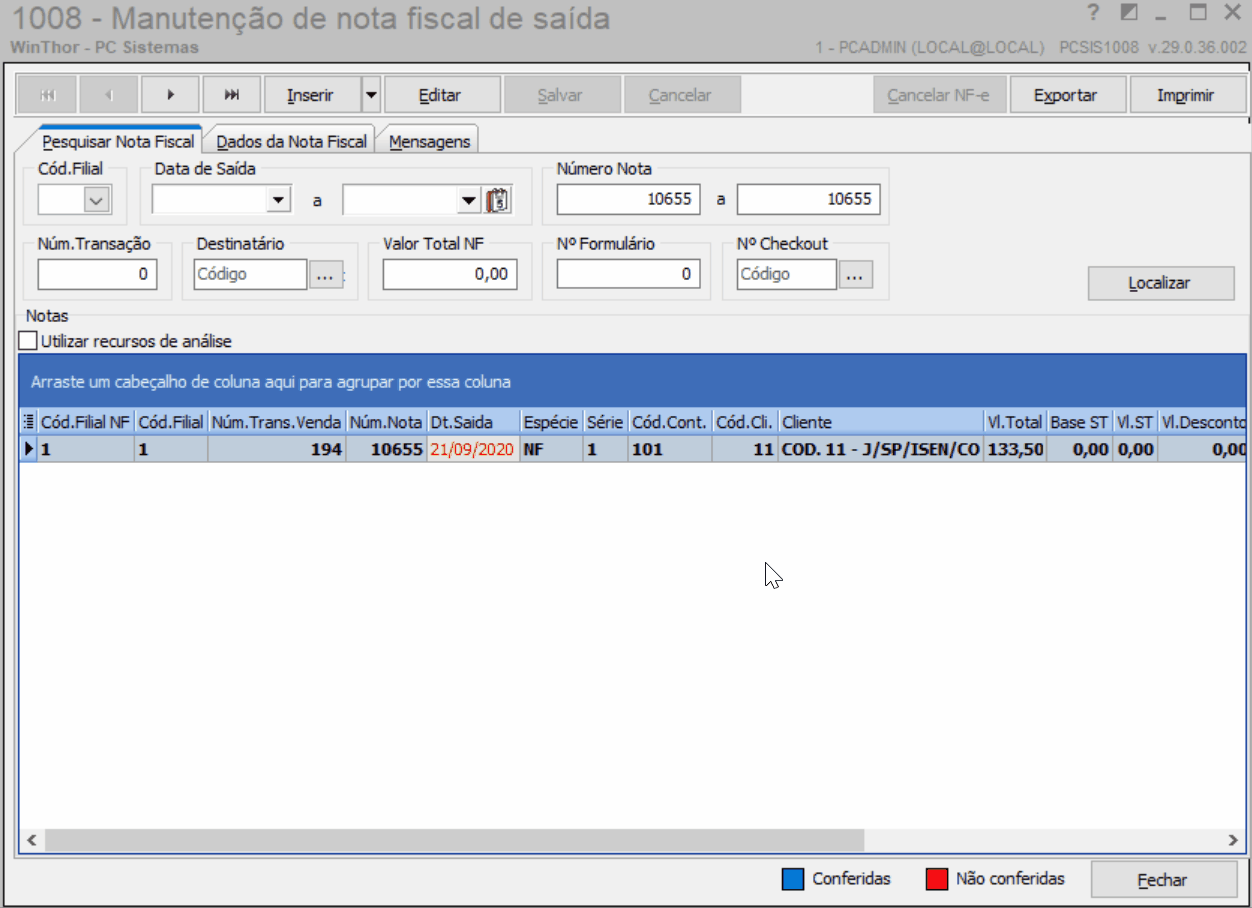Viewport: 1252px width, 908px height.
Task: Sort by Série column header
Action: (605, 422)
